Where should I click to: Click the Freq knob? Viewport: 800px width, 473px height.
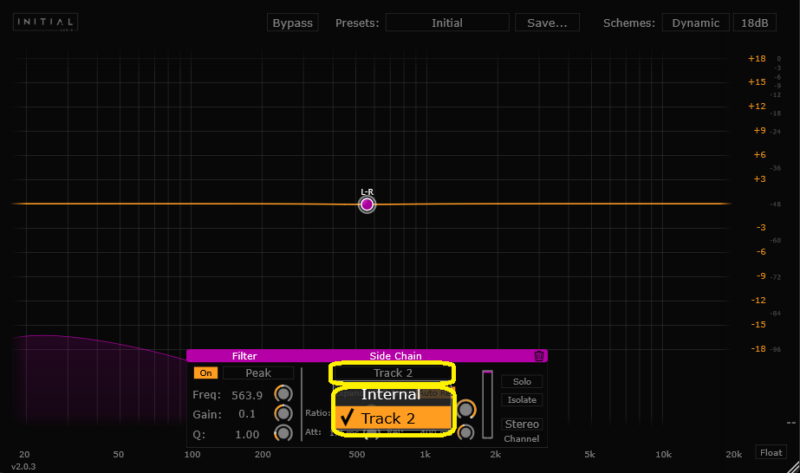click(283, 394)
